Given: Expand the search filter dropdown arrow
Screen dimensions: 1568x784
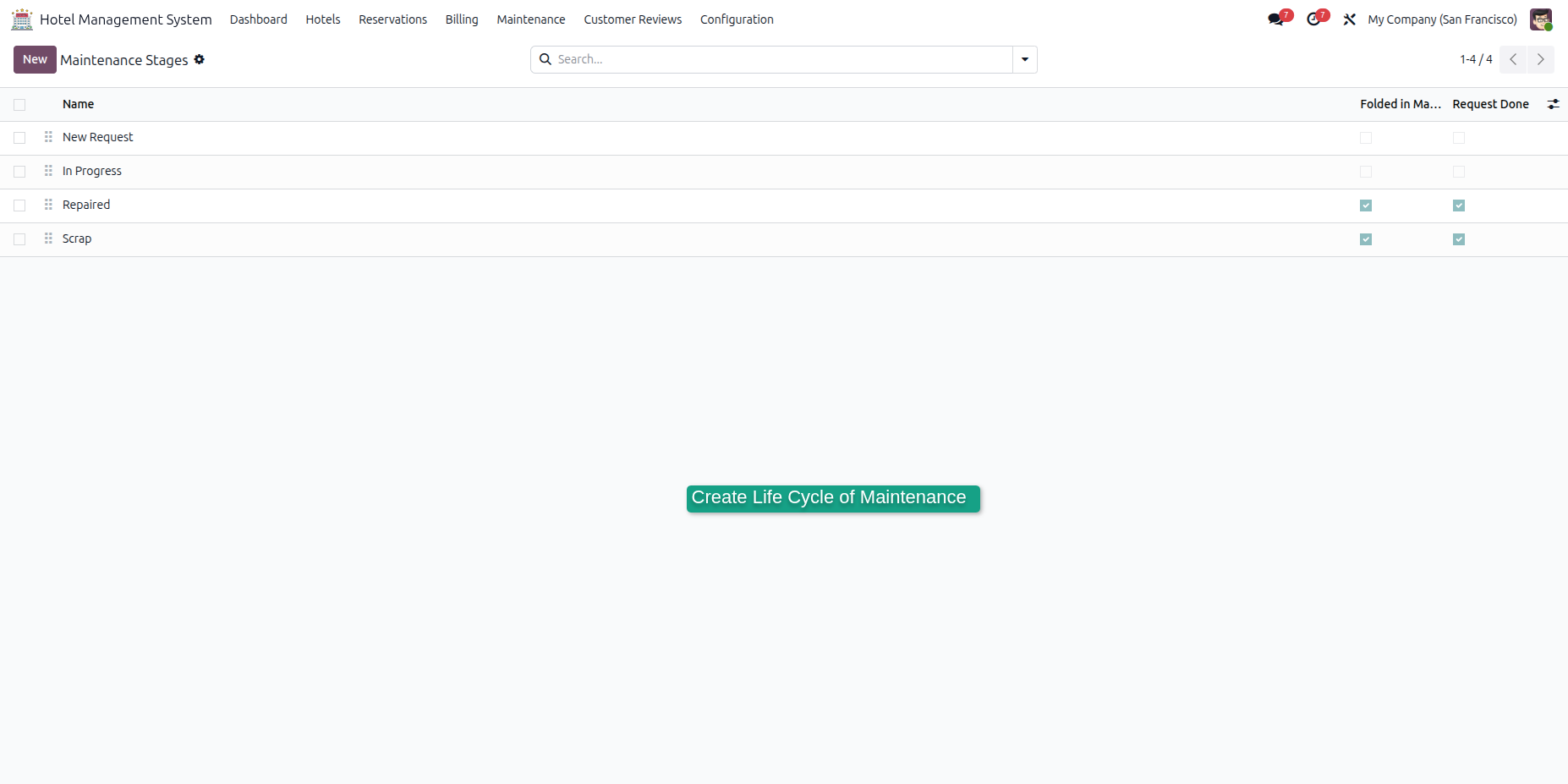Looking at the screenshot, I should coord(1025,59).
